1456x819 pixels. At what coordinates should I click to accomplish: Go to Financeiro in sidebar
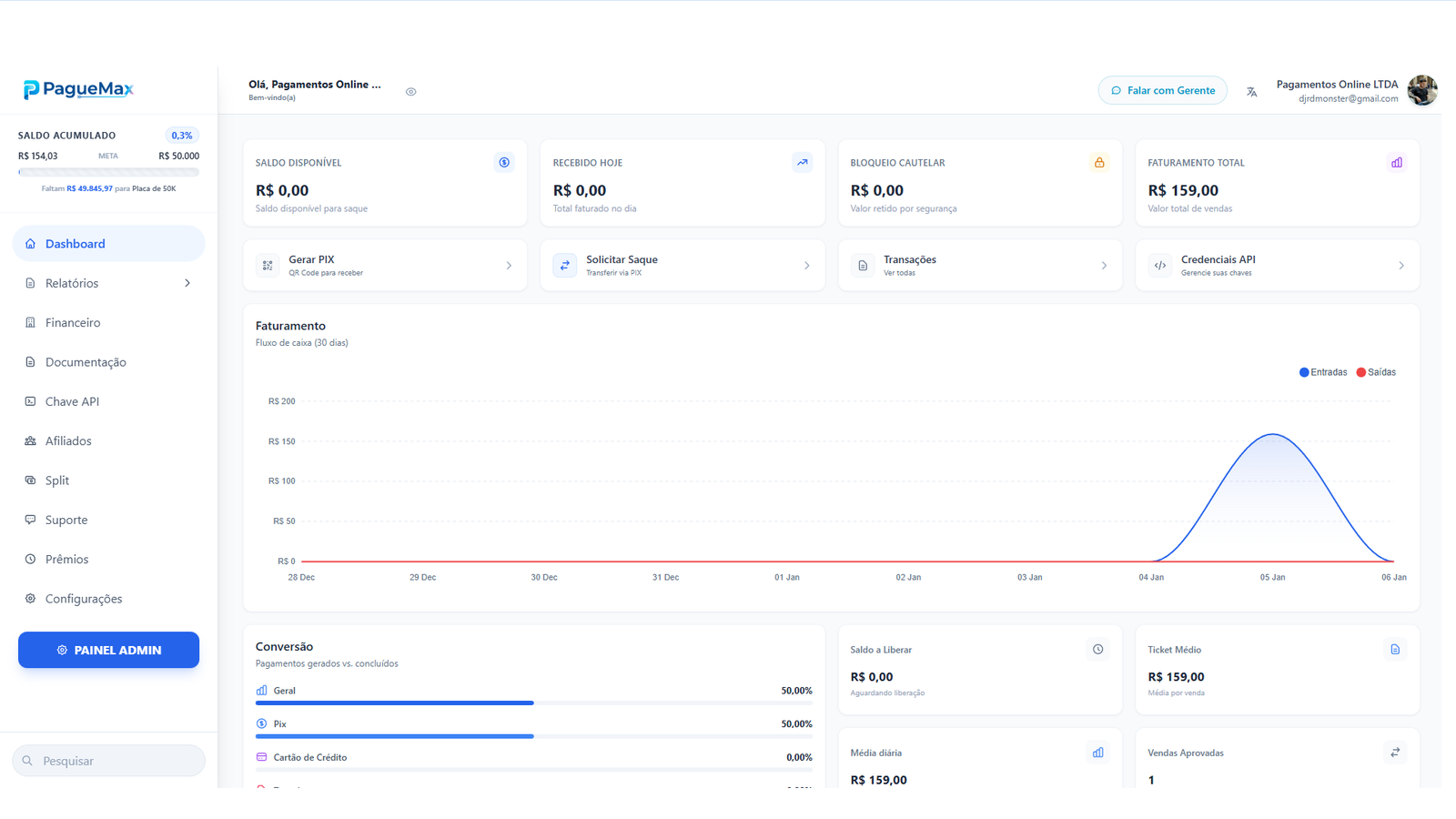tap(73, 323)
